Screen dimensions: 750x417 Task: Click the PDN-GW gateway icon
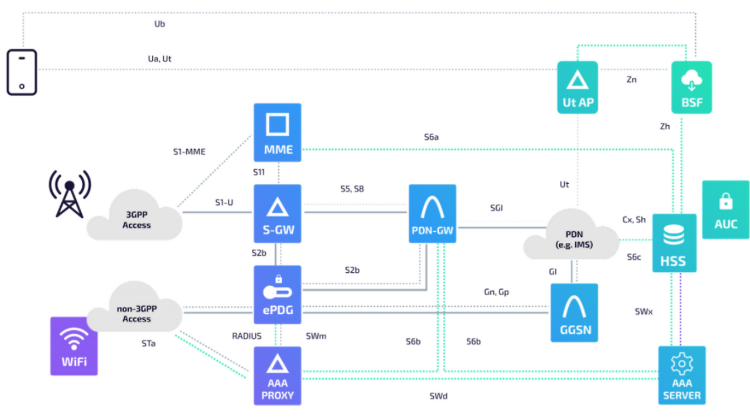(432, 214)
